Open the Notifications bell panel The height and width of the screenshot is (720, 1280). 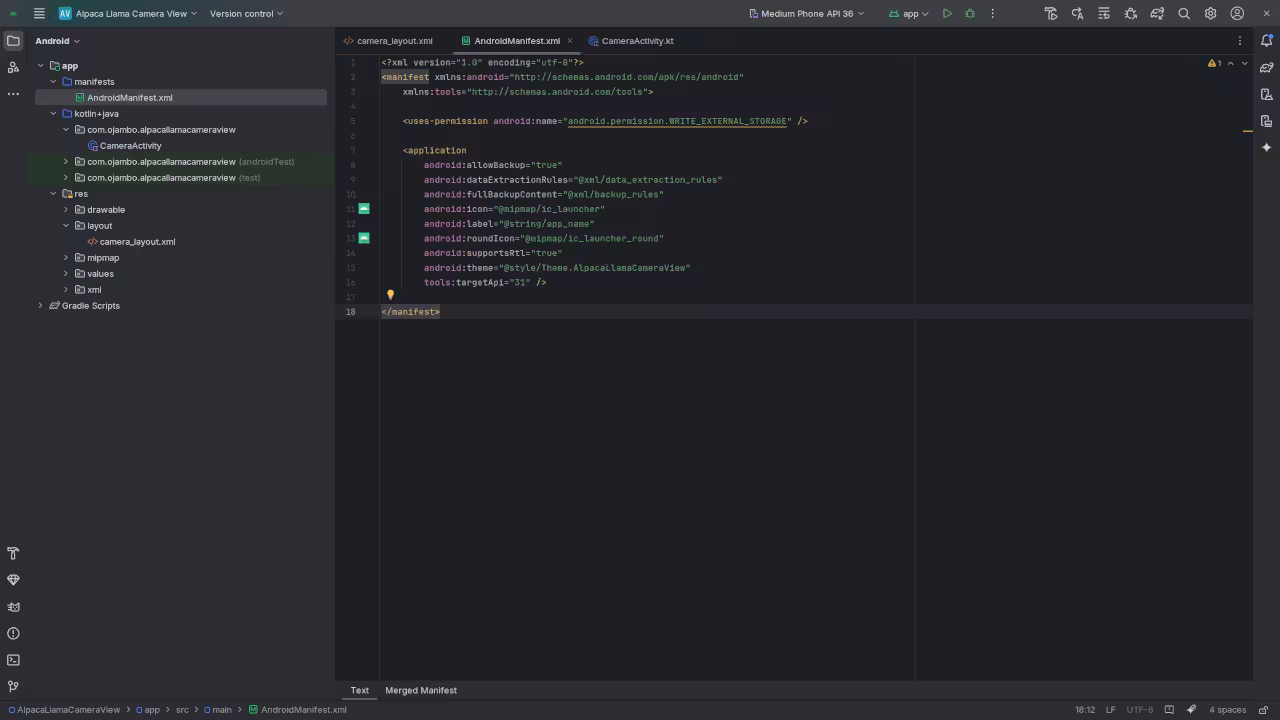click(x=1266, y=41)
